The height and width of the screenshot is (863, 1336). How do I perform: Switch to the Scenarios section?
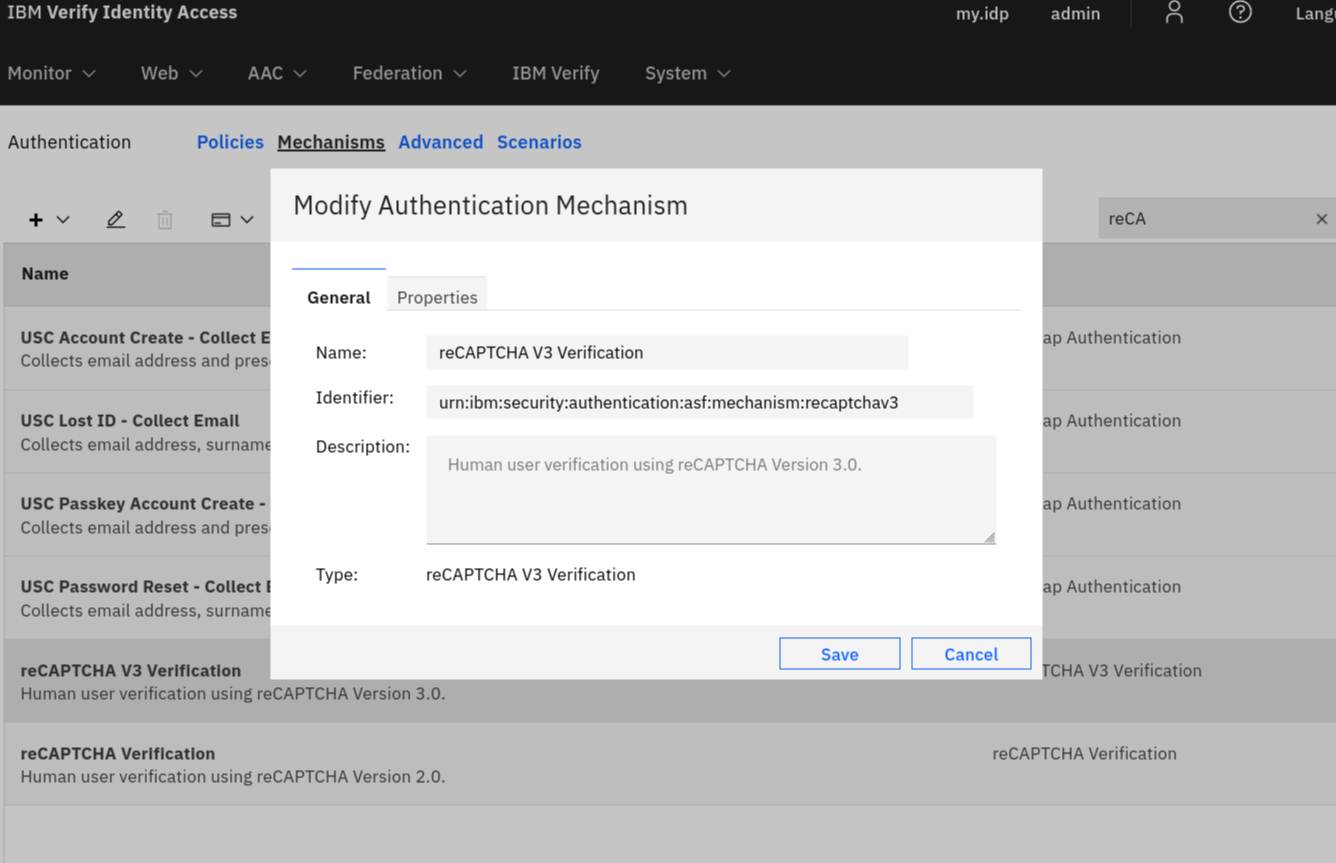539,142
